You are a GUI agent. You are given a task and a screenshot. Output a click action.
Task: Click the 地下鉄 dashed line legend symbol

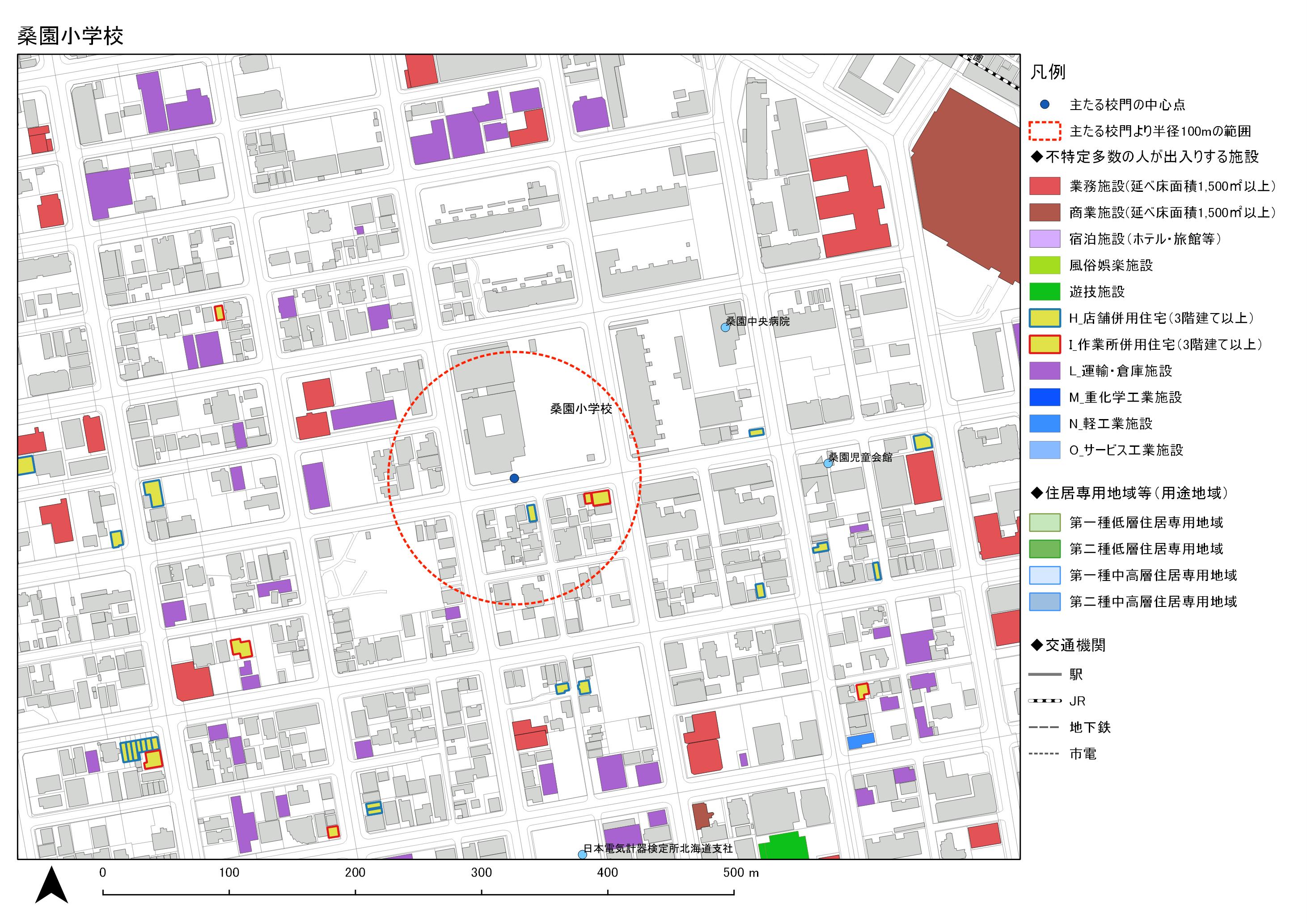1045,727
